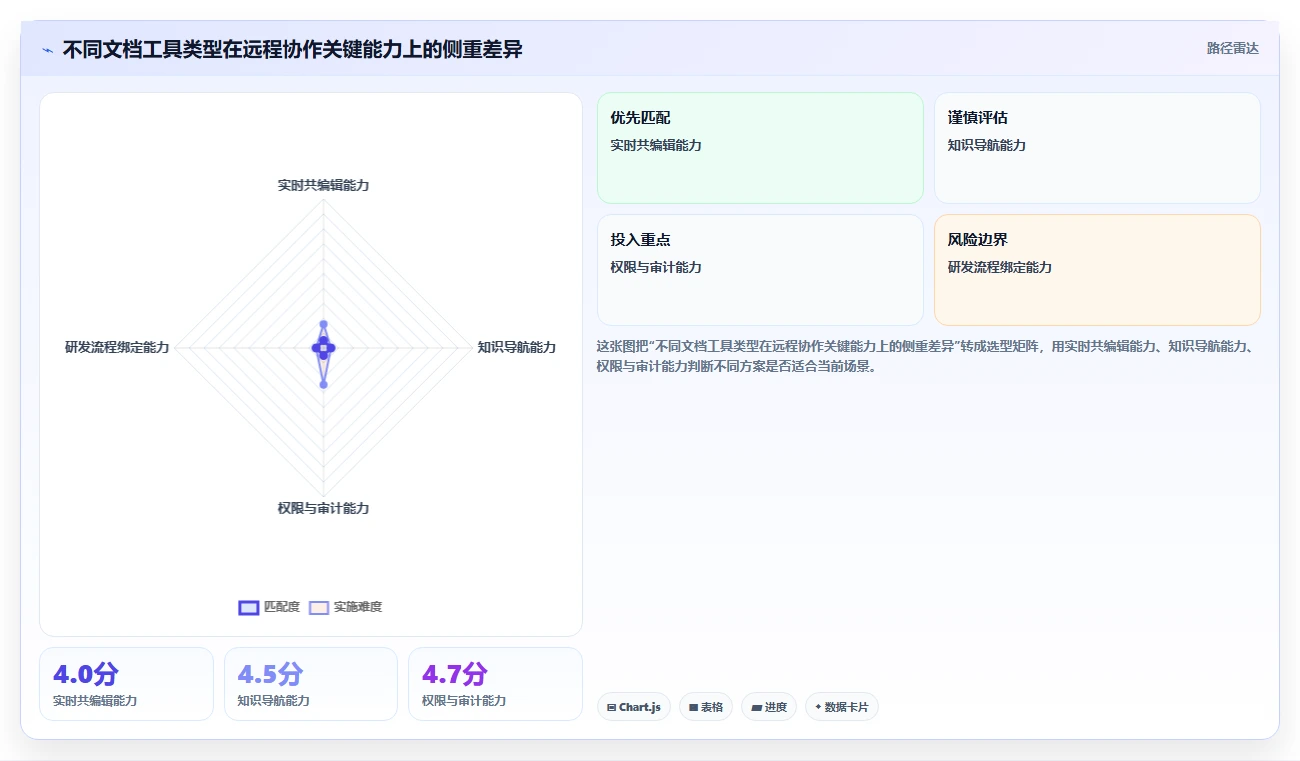Click the 4.5分 score value
The height and width of the screenshot is (761, 1300).
tap(270, 674)
